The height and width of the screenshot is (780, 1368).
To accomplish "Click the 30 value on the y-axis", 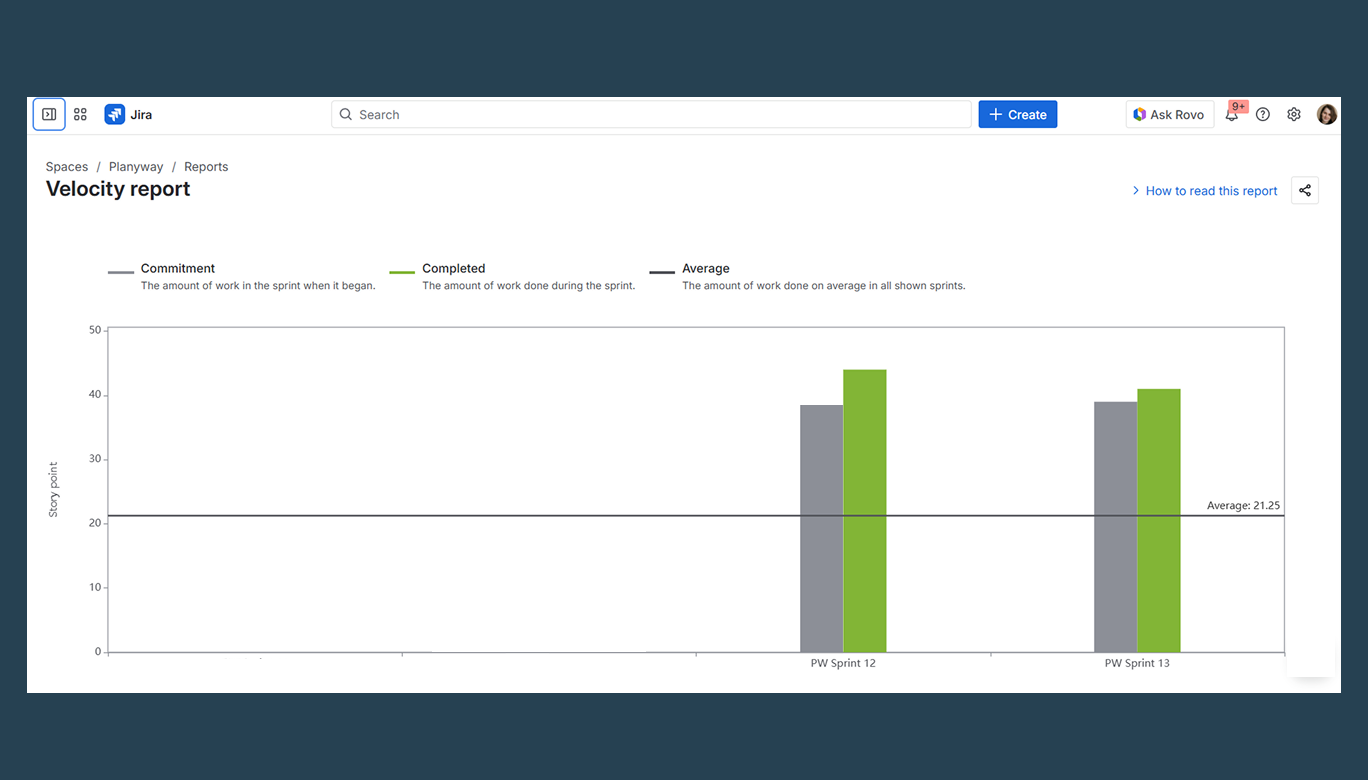I will point(96,459).
